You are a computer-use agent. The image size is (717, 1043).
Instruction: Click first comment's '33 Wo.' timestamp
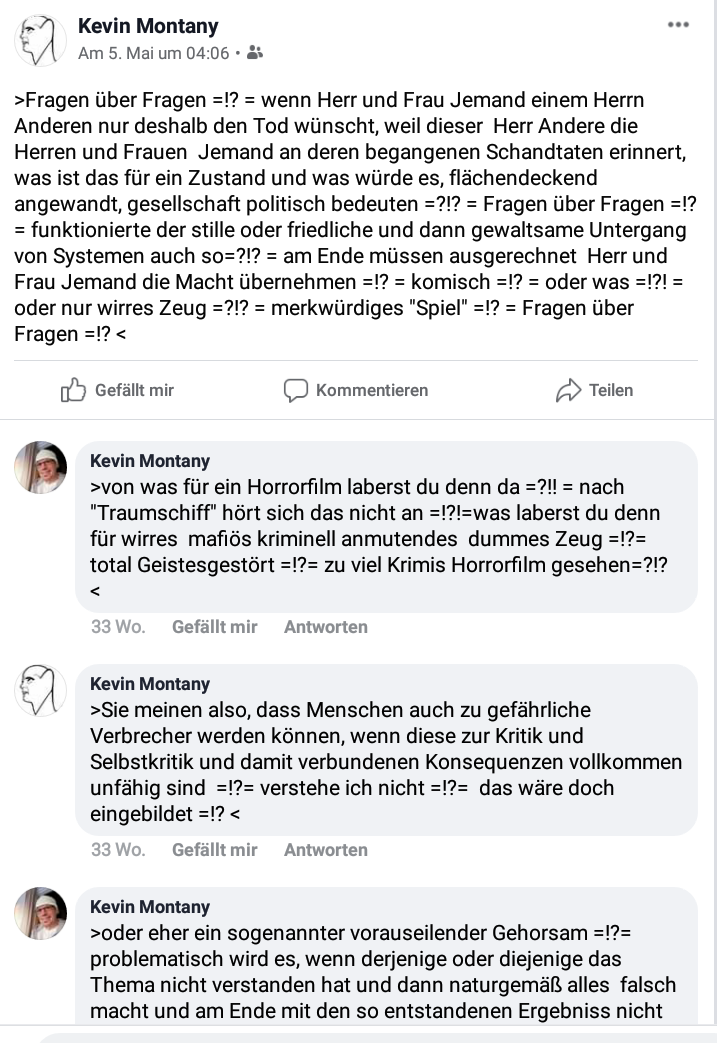click(118, 627)
